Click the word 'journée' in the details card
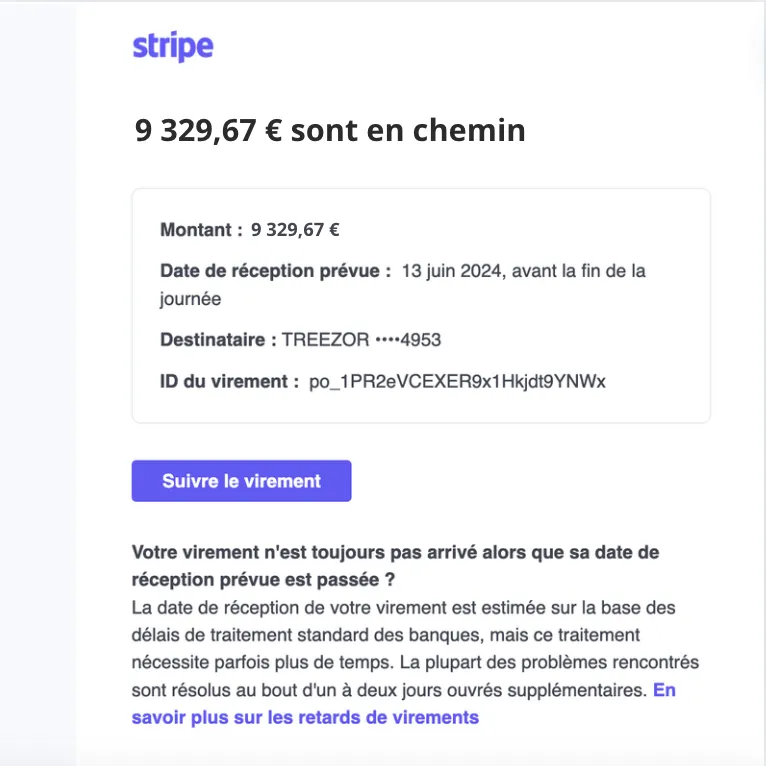 [190, 298]
